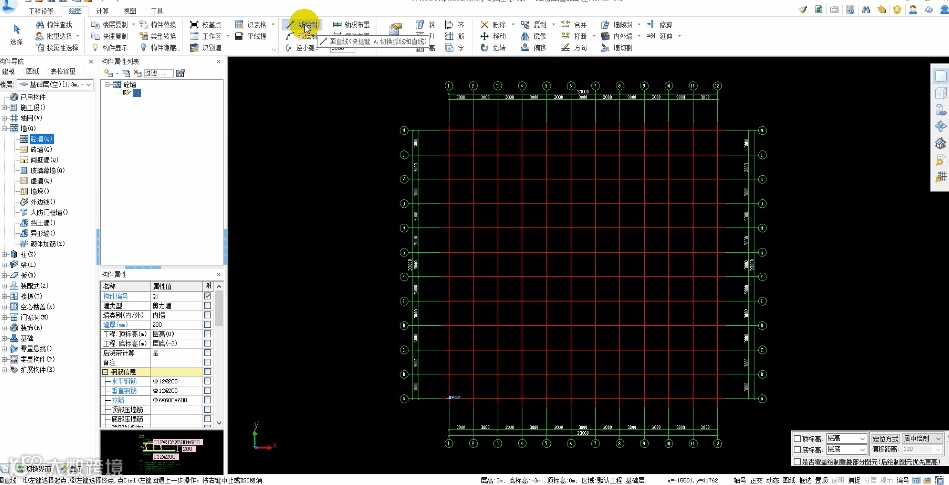
Task: Toggle checkbox on 后浇带计算 property row
Action: (208, 353)
